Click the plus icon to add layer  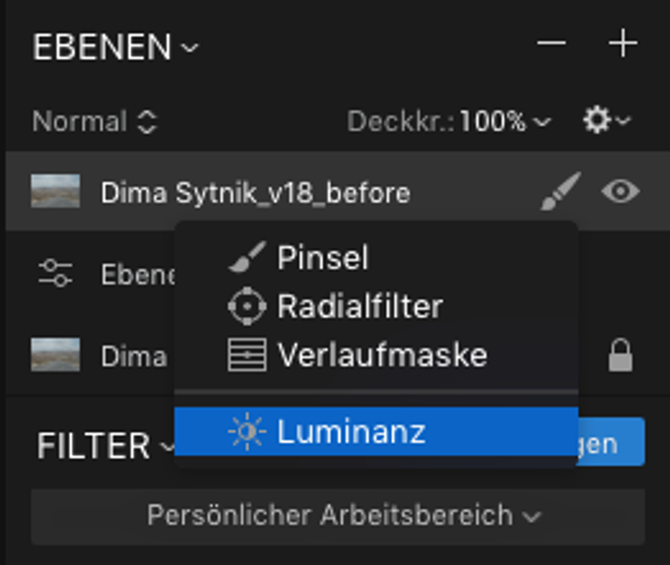pos(623,43)
